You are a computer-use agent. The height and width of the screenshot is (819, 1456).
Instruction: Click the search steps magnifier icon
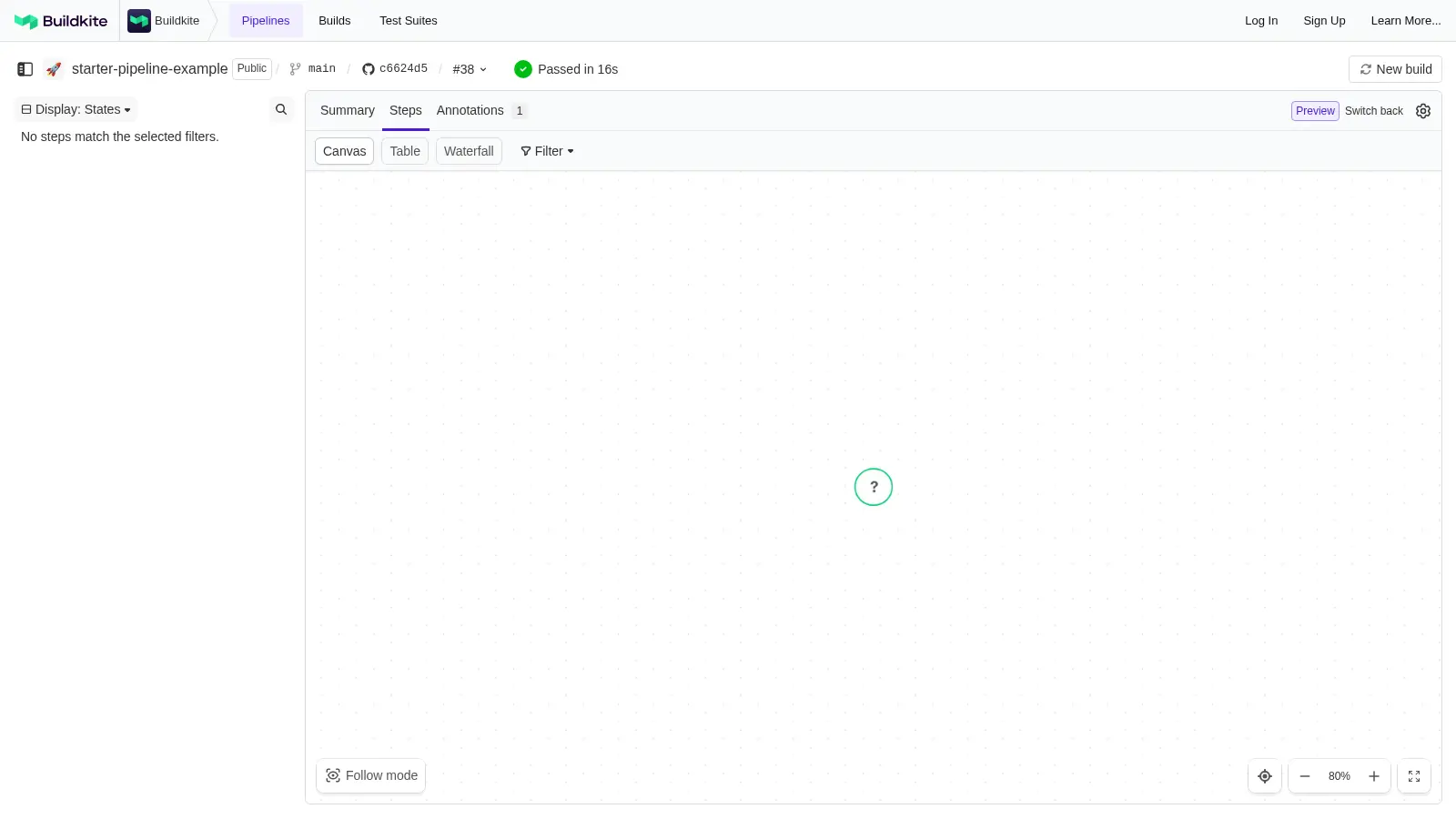pos(281,109)
